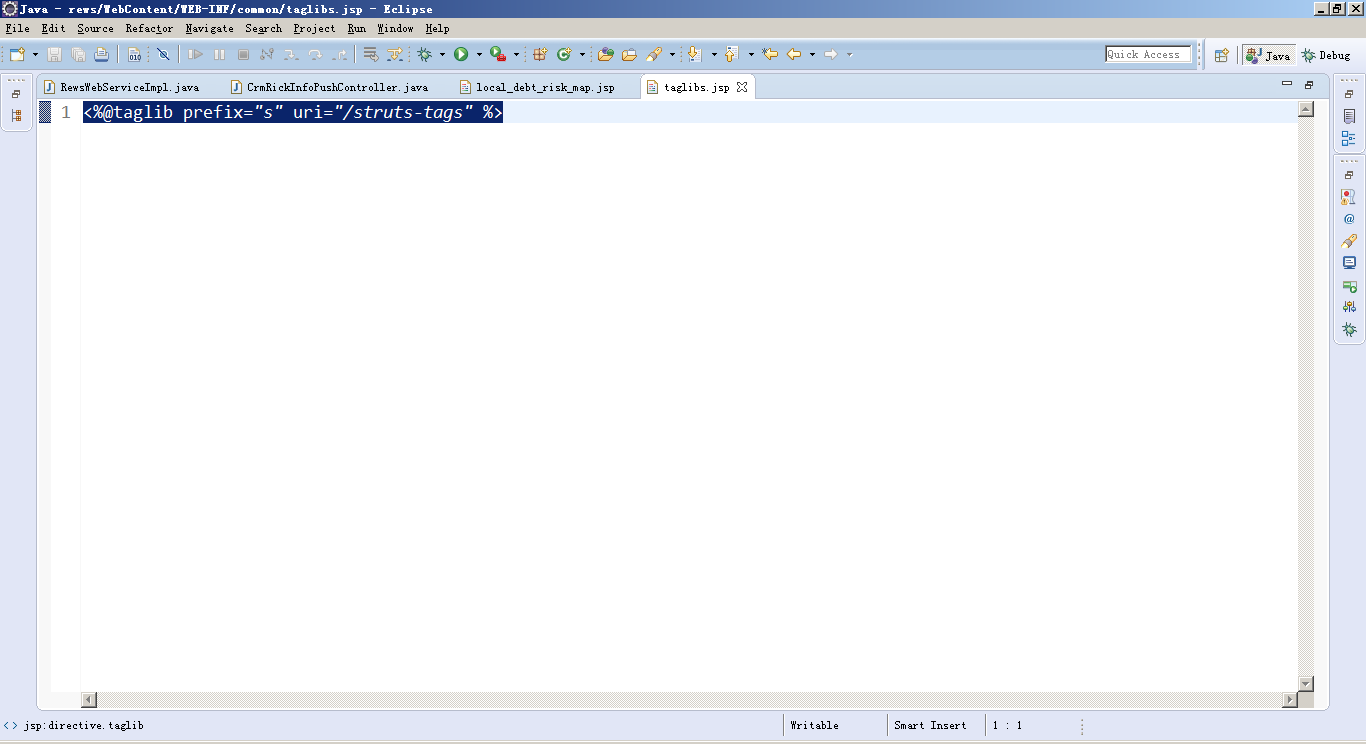
Task: Switch to the local_debt_risk_map.jsp tab
Action: pyautogui.click(x=537, y=88)
